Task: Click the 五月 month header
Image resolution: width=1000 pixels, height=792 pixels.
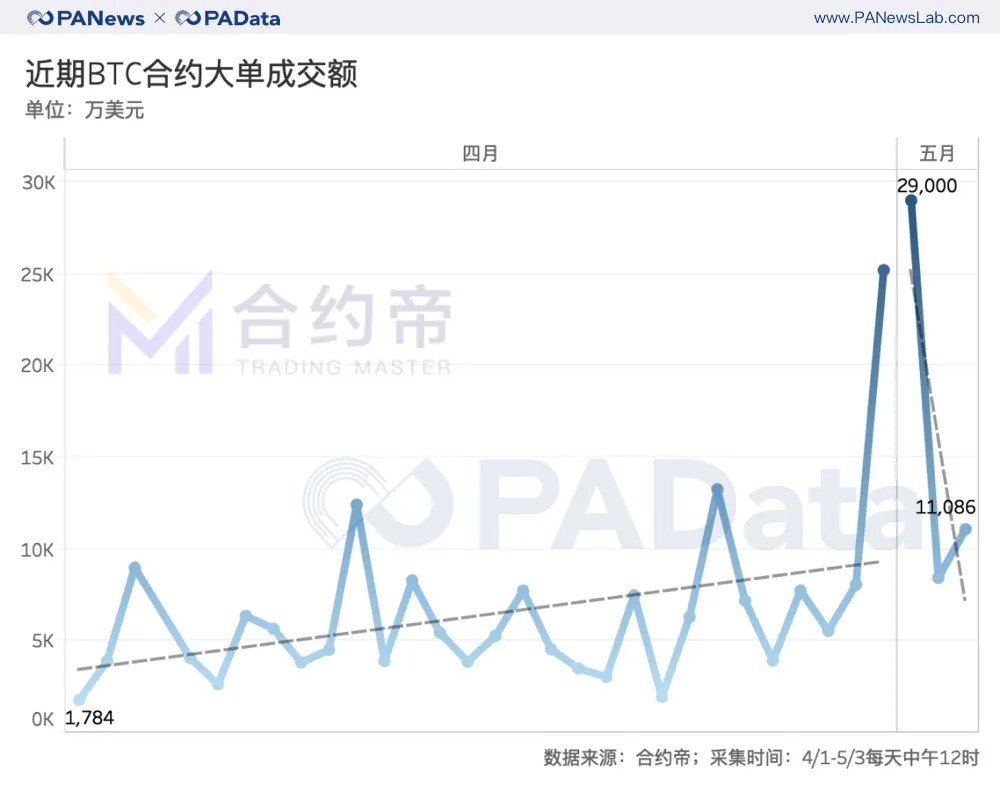Action: [937, 154]
